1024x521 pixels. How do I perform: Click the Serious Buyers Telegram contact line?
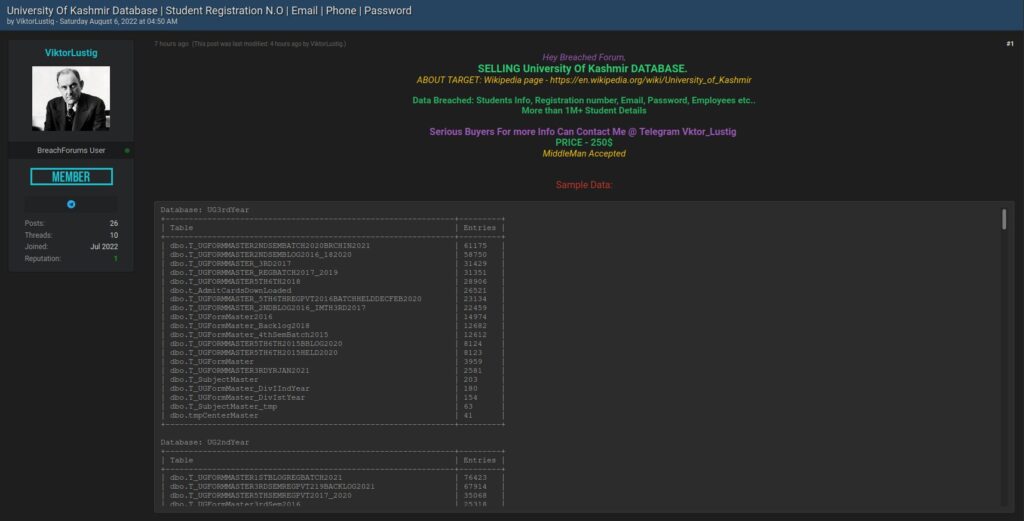pyautogui.click(x=583, y=132)
